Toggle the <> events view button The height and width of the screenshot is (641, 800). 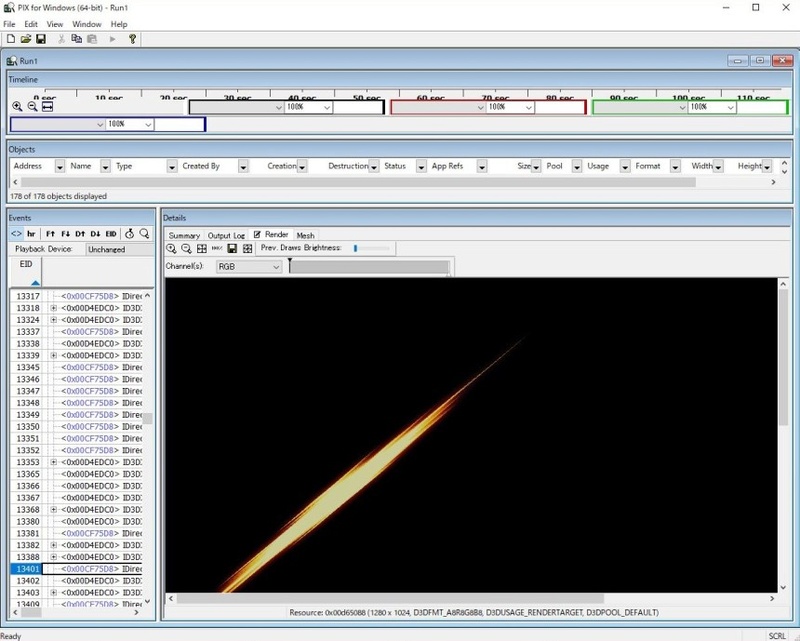coord(16,234)
